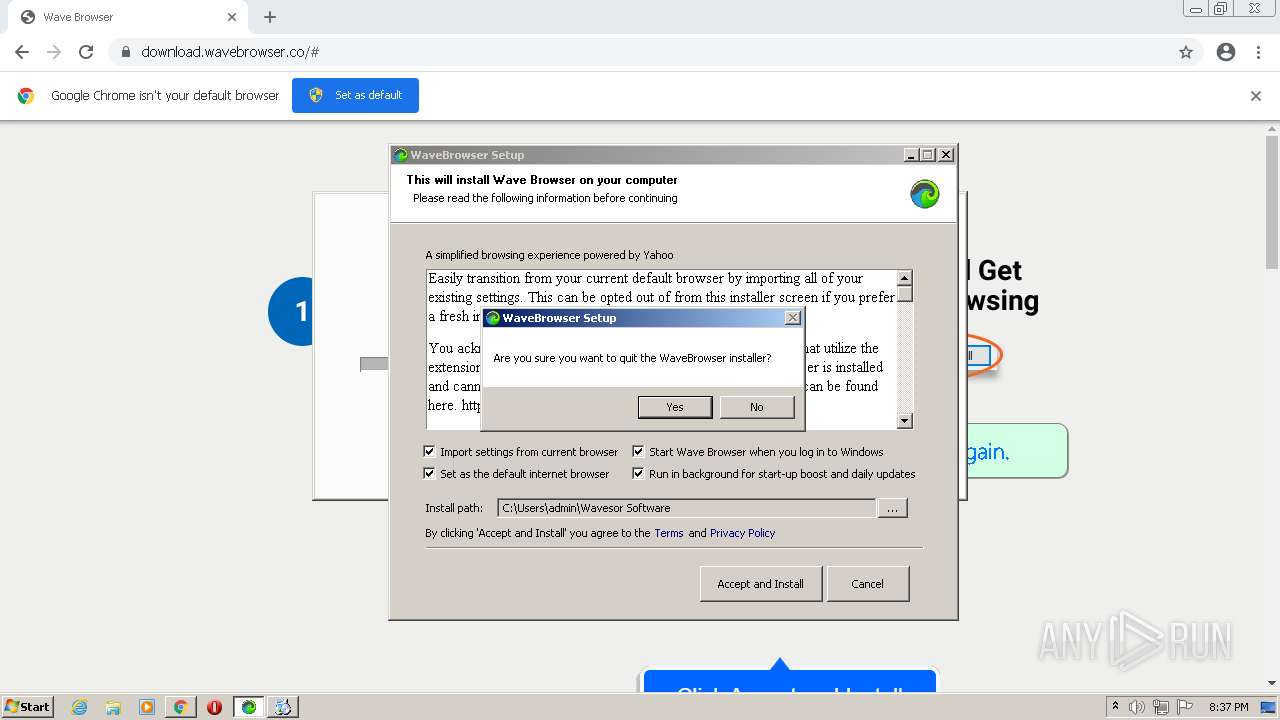Open media player from taskbar
The height and width of the screenshot is (720, 1280).
pyautogui.click(x=147, y=707)
